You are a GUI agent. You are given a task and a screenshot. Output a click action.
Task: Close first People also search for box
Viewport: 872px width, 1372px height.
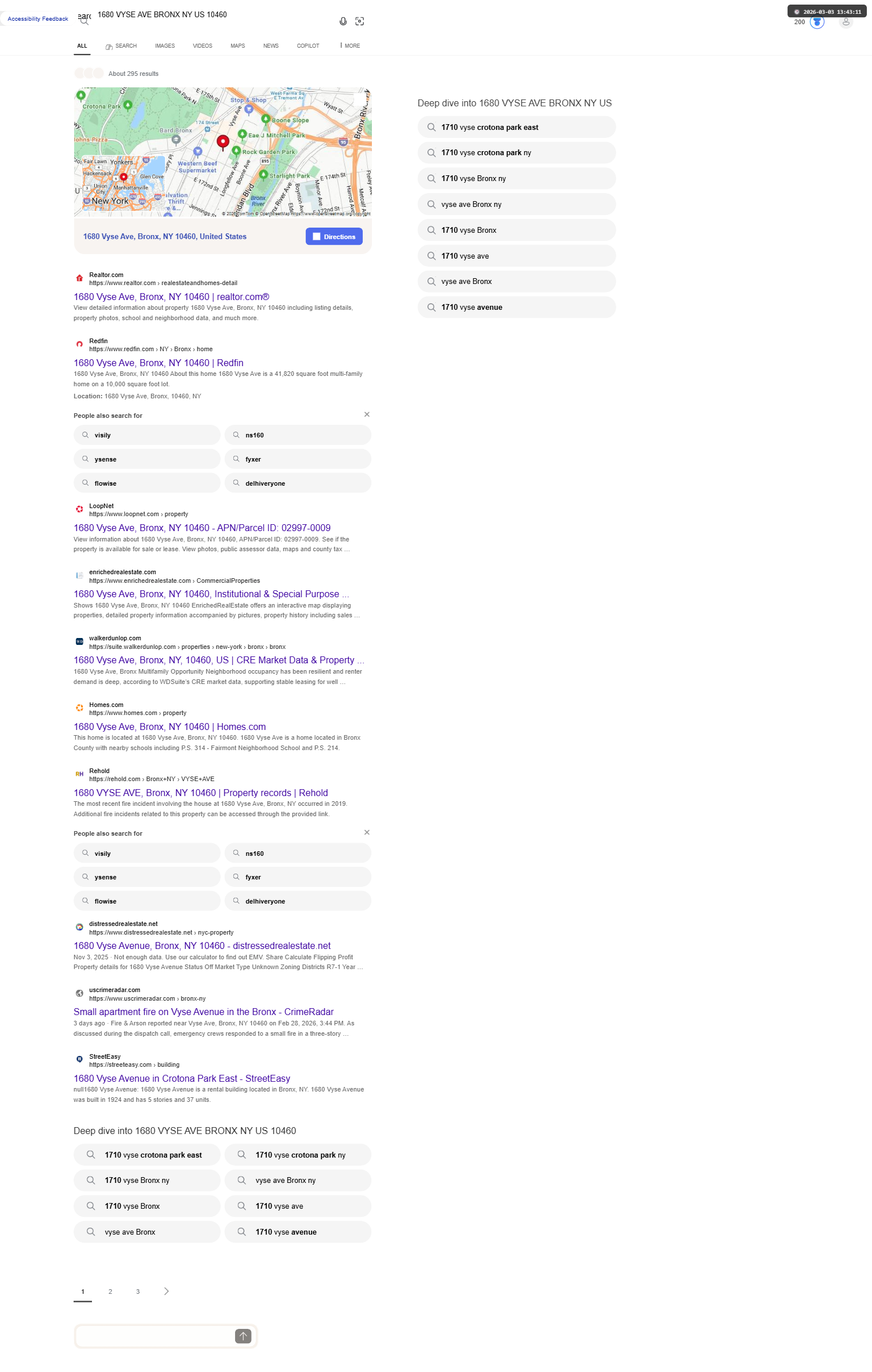point(367,414)
